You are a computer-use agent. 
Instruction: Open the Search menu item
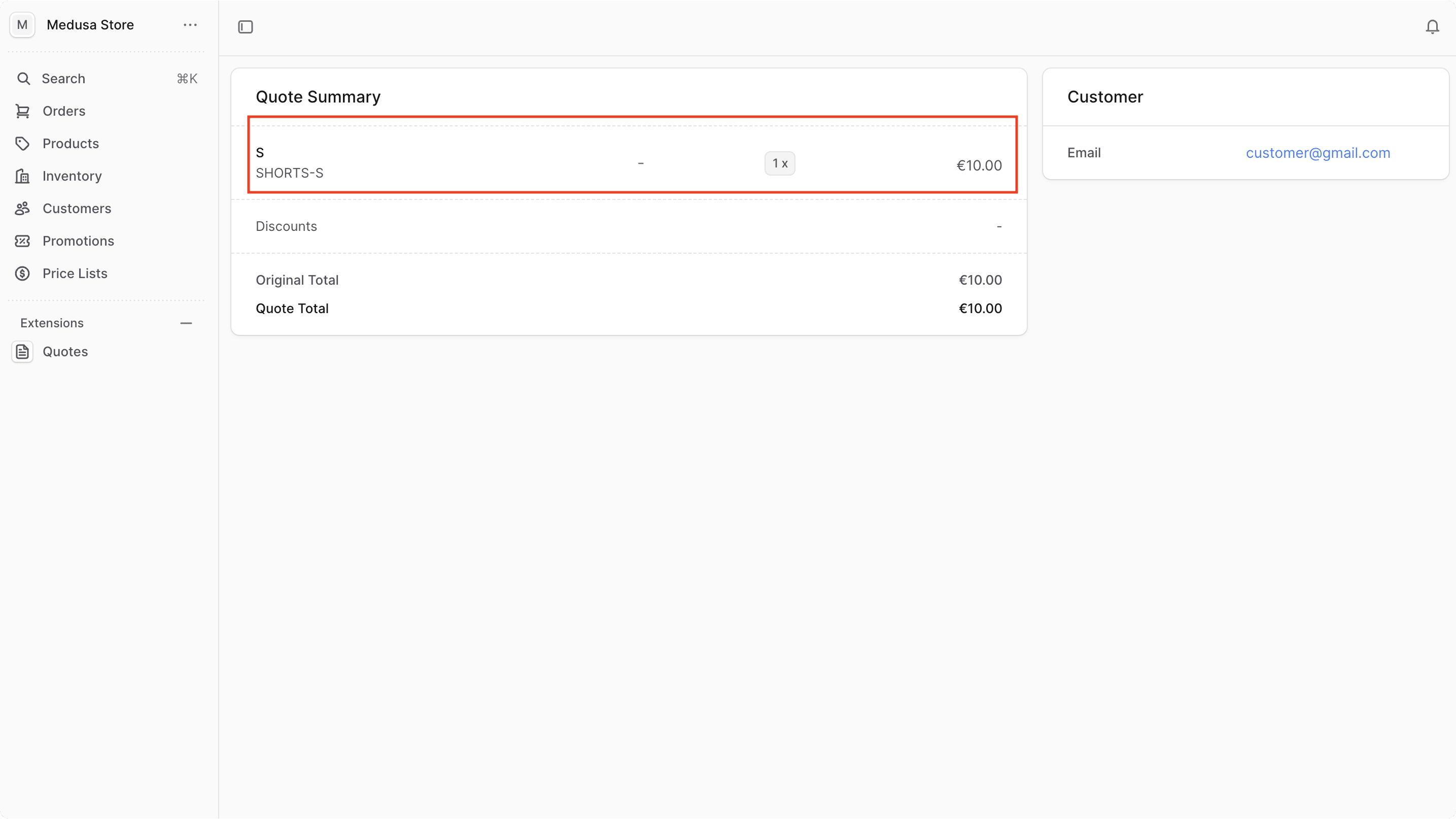[63, 79]
